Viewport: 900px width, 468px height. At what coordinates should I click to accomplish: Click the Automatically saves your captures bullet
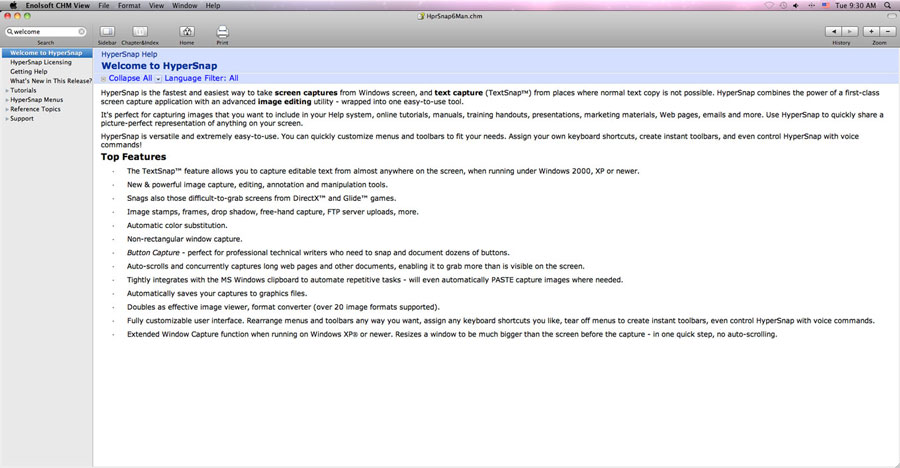pos(217,293)
